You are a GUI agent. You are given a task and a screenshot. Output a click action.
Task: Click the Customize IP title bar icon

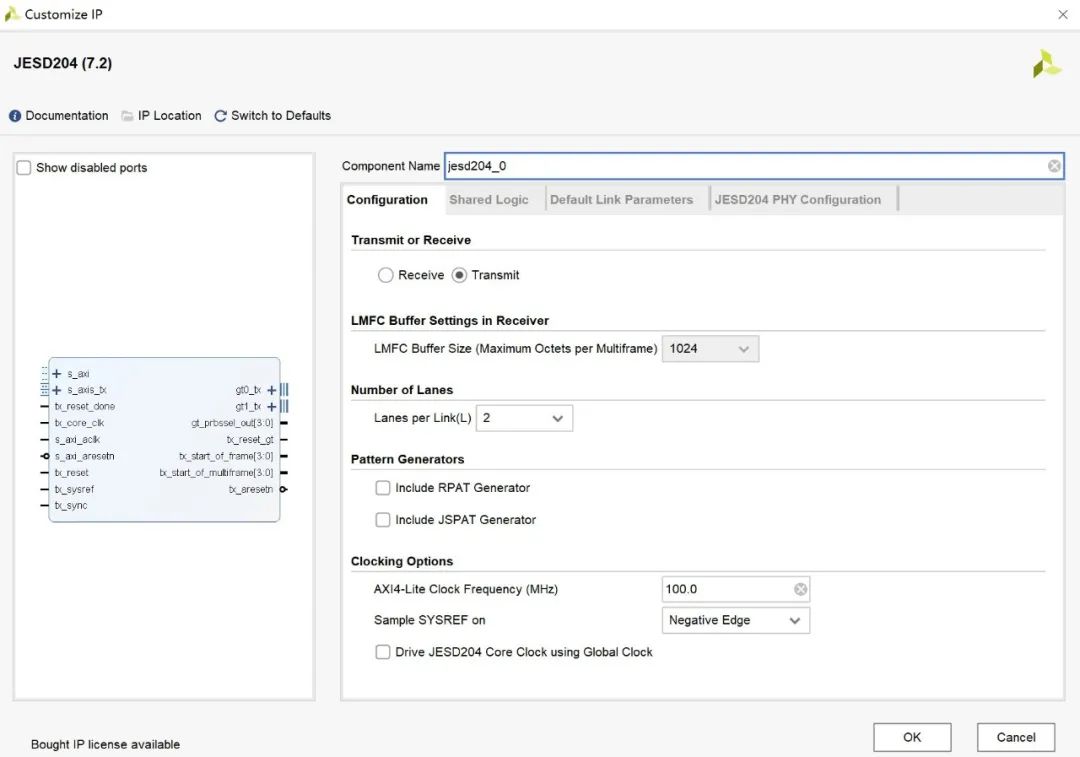(12, 14)
